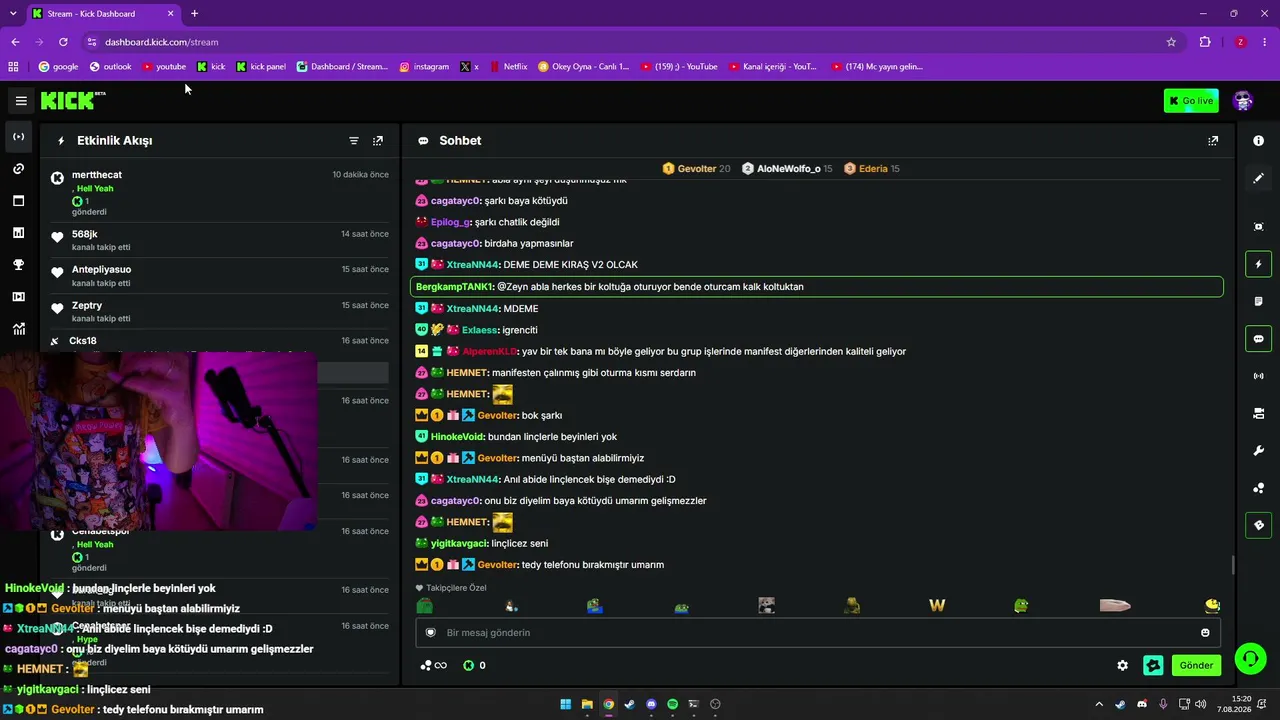The image size is (1280, 720).
Task: Click the Kicks balance showing 0
Action: tap(474, 665)
